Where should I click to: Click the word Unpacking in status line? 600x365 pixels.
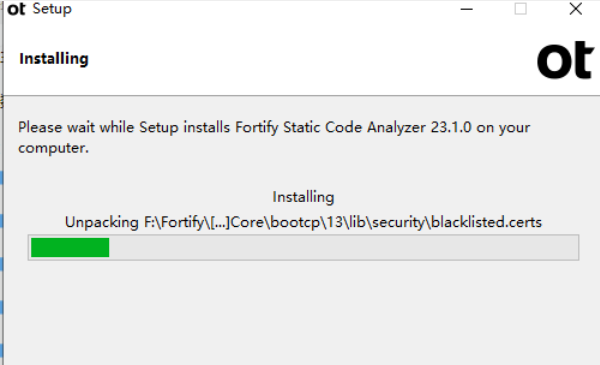(x=102, y=222)
